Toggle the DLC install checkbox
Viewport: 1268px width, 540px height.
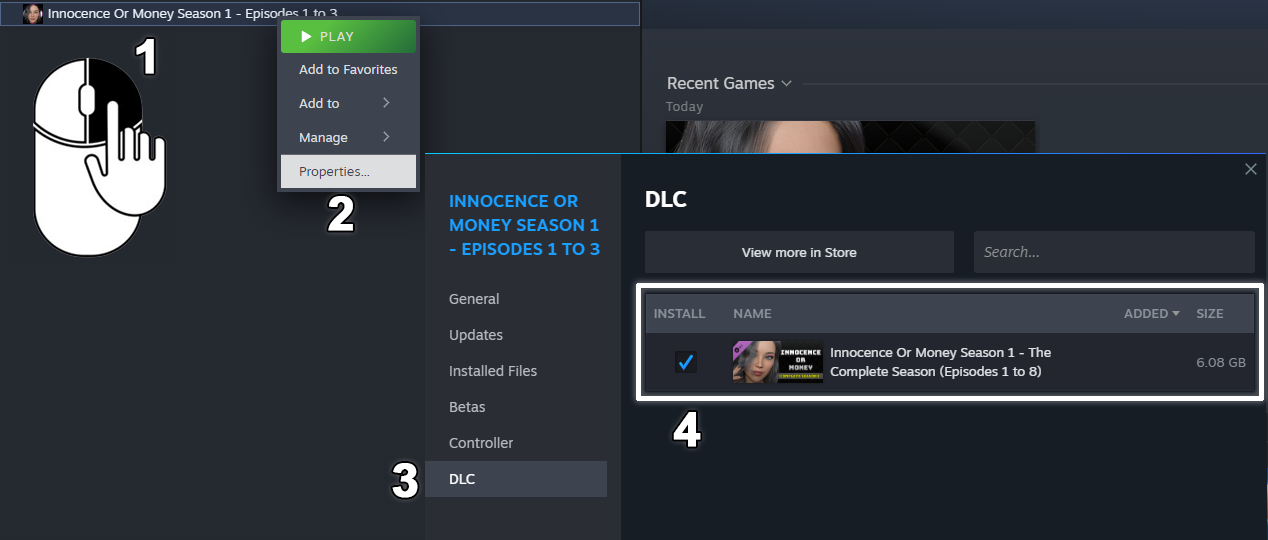pyautogui.click(x=685, y=362)
